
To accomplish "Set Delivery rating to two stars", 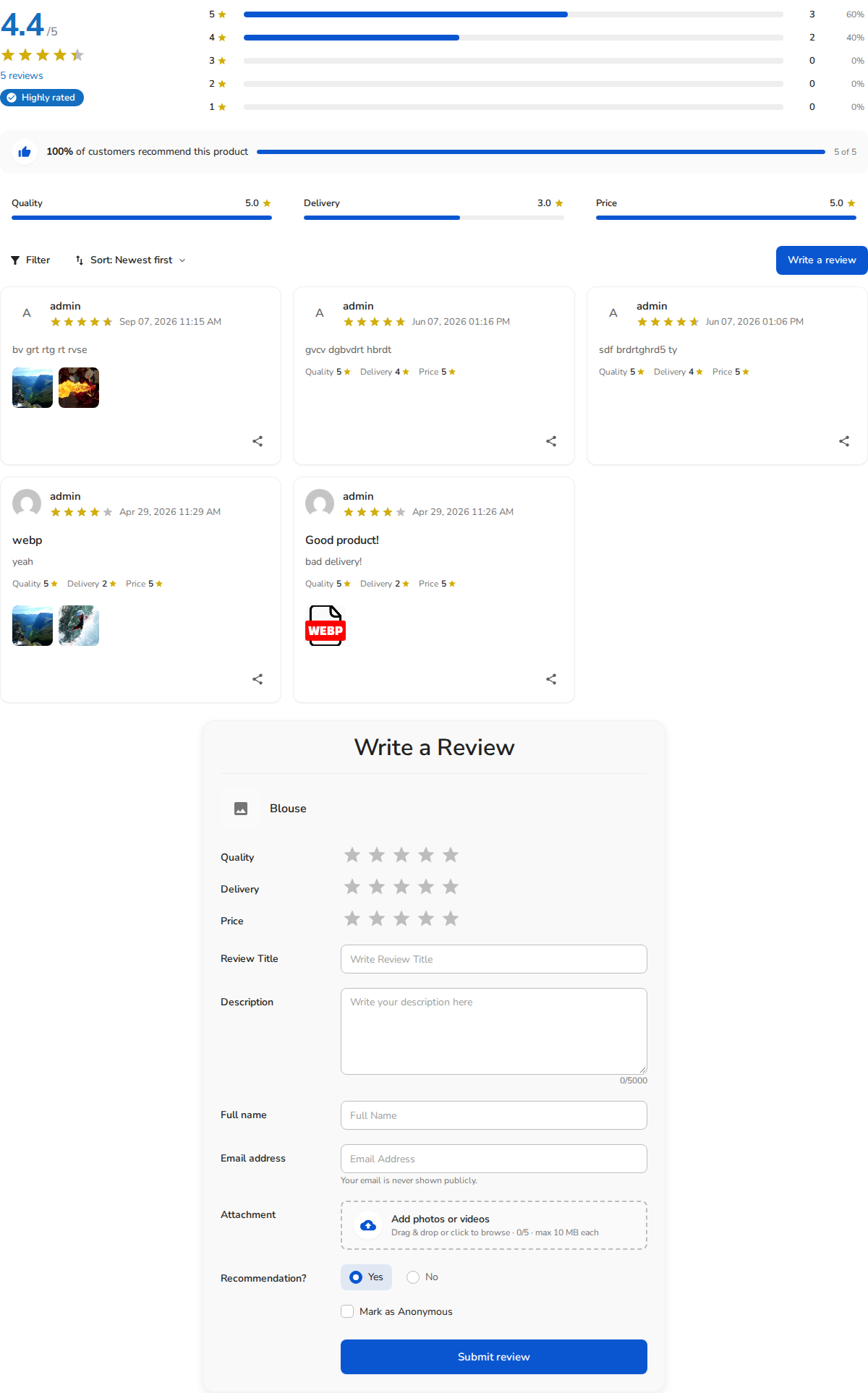I will [377, 887].
